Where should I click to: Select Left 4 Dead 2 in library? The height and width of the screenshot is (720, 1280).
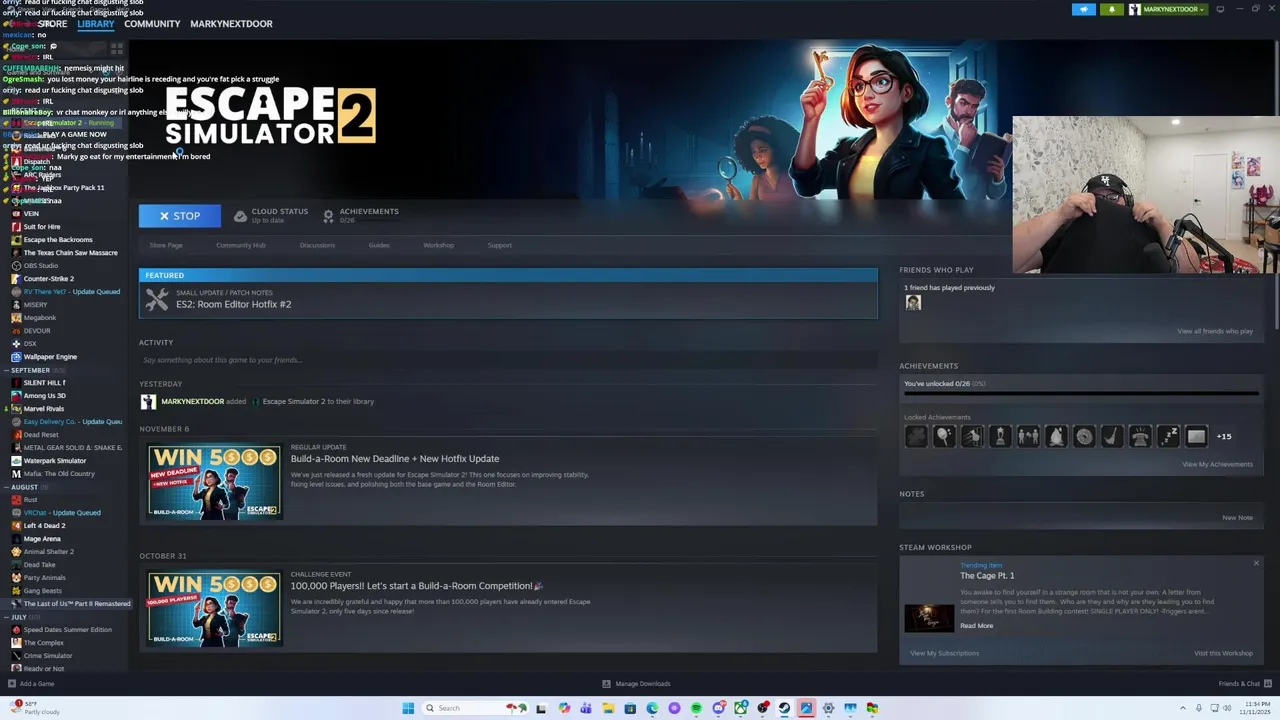44,526
